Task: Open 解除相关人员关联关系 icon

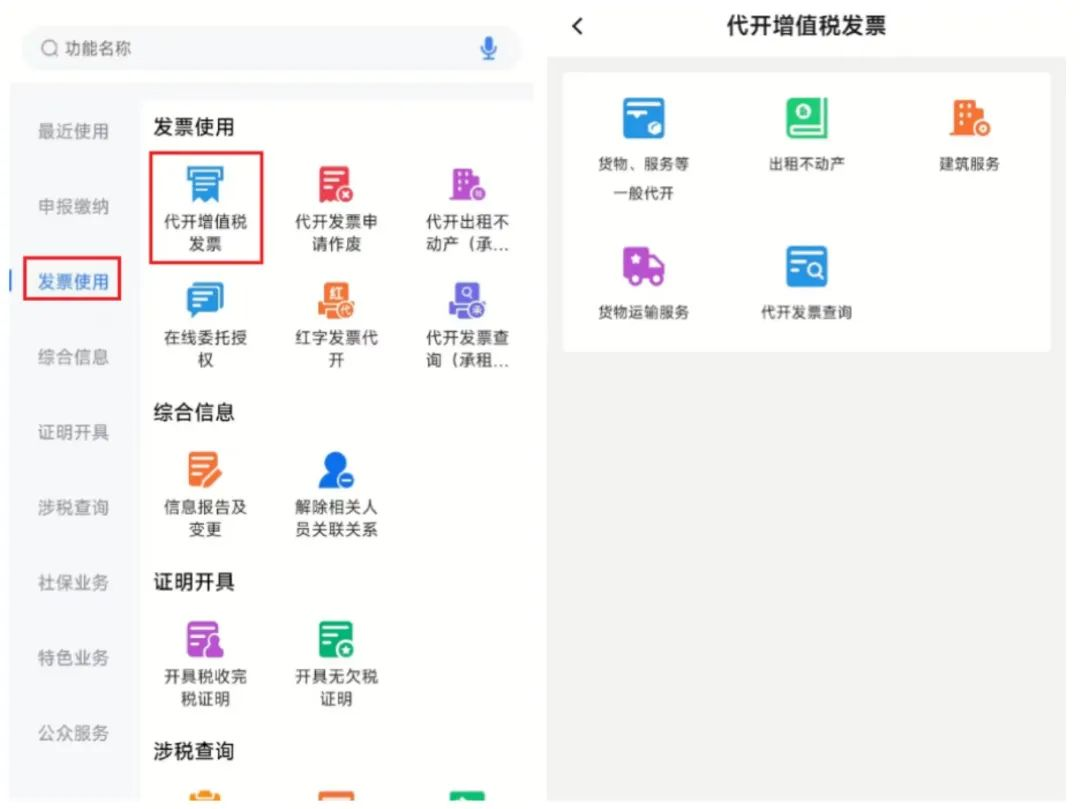Action: [335, 470]
